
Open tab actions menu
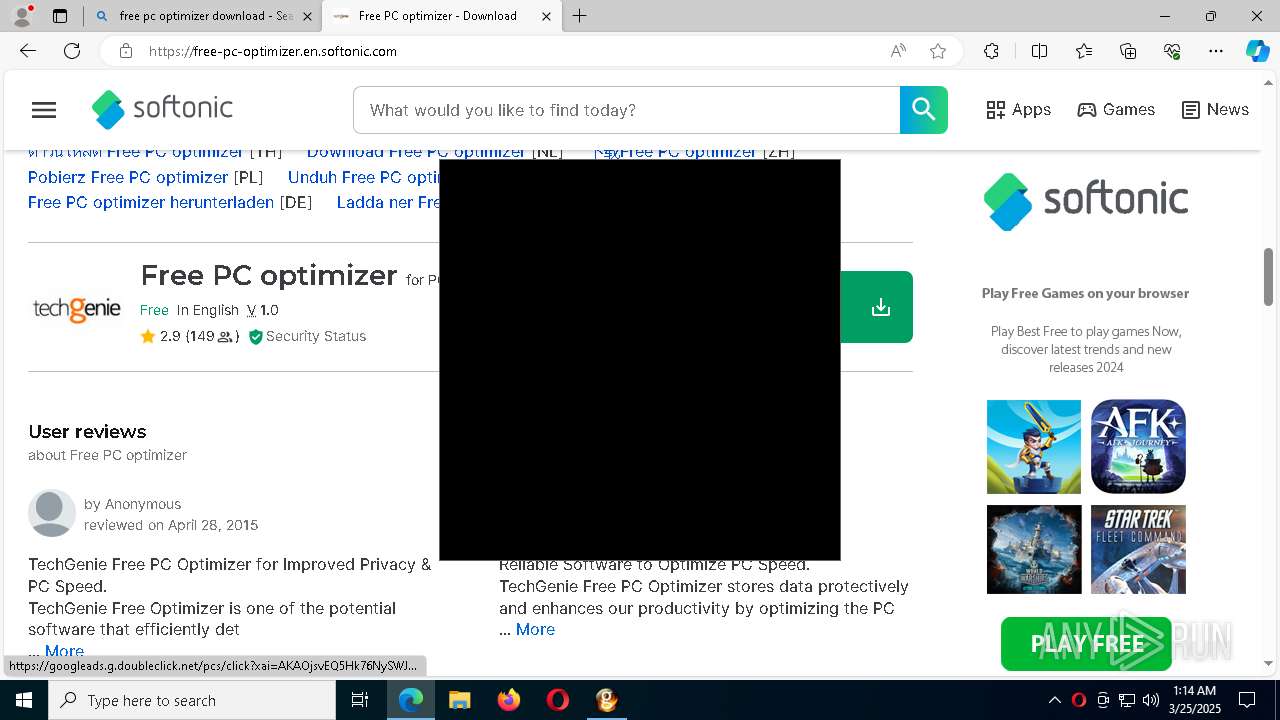tap(60, 16)
